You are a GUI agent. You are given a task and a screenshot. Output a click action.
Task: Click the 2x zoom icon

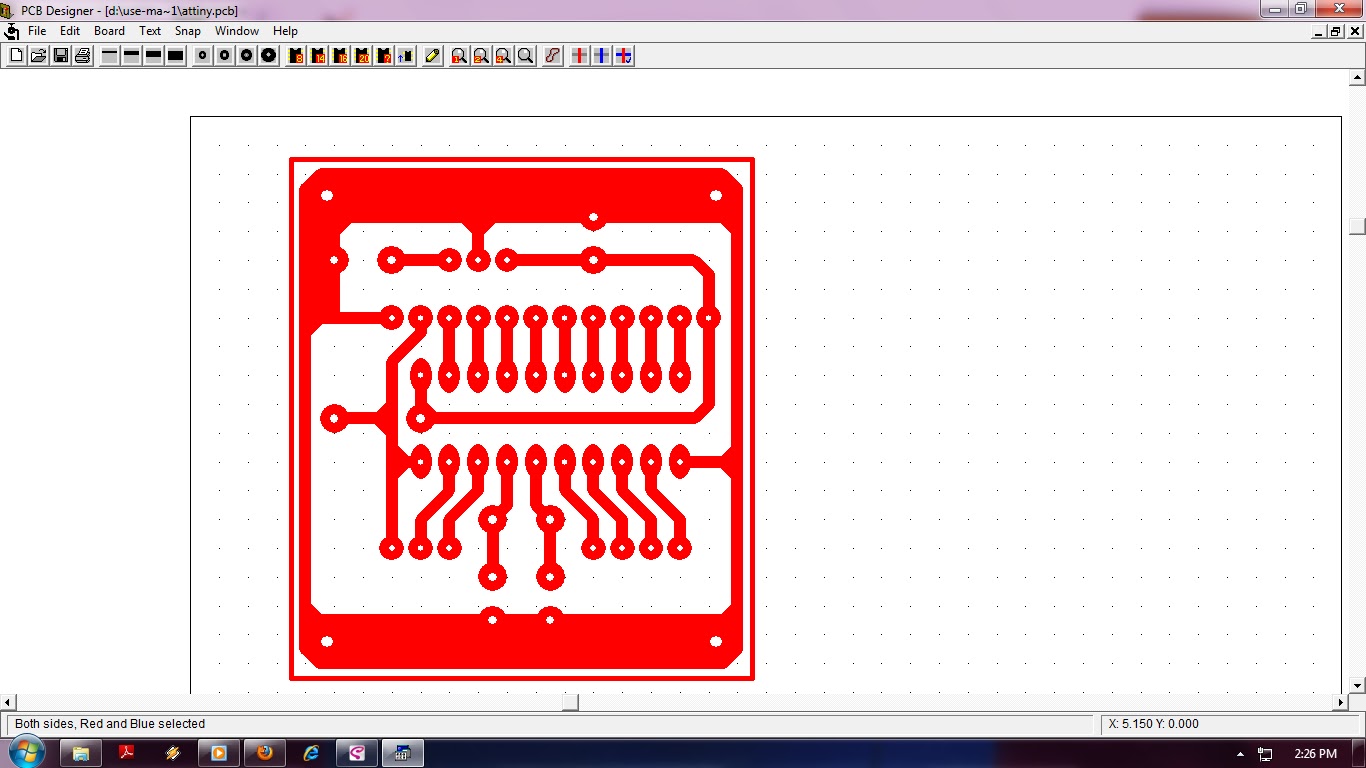[479, 56]
